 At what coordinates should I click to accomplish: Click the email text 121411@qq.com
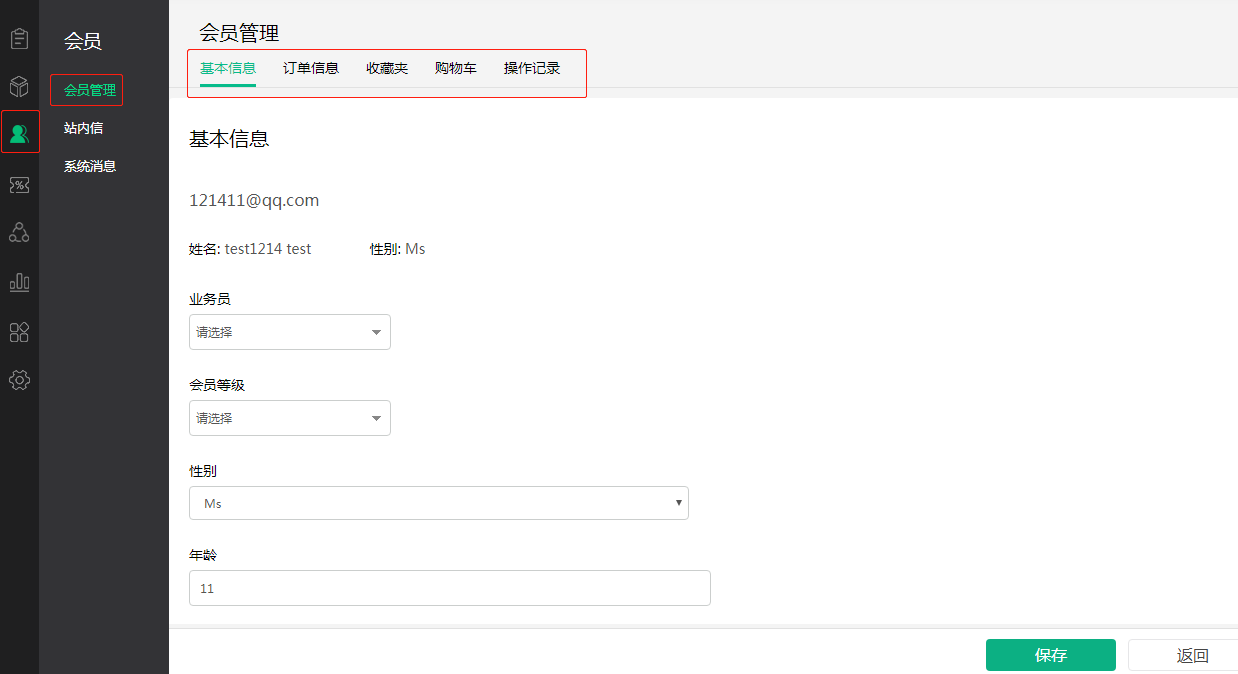[254, 200]
